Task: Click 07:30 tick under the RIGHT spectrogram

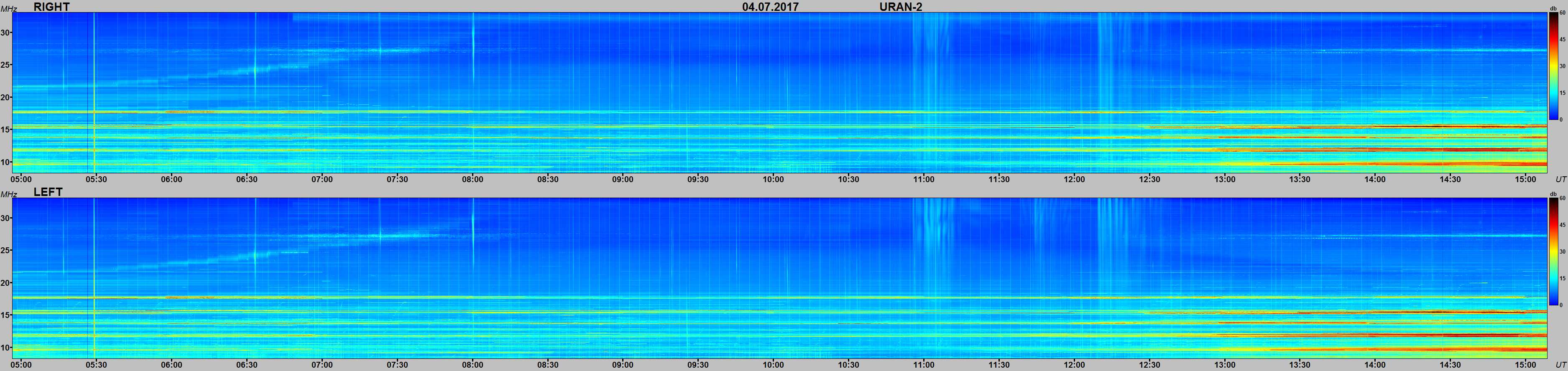Action: pyautogui.click(x=397, y=179)
